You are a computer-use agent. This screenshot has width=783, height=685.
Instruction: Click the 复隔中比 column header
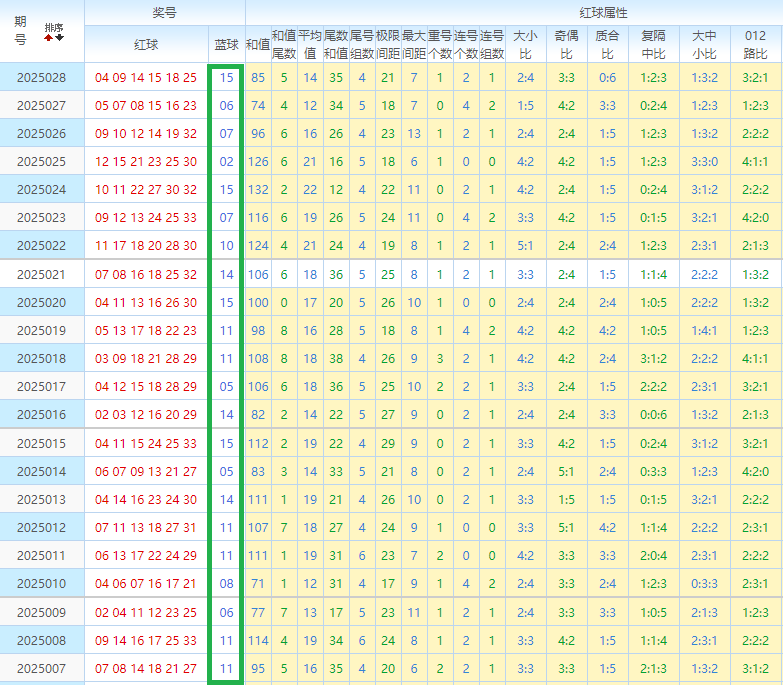pos(654,44)
